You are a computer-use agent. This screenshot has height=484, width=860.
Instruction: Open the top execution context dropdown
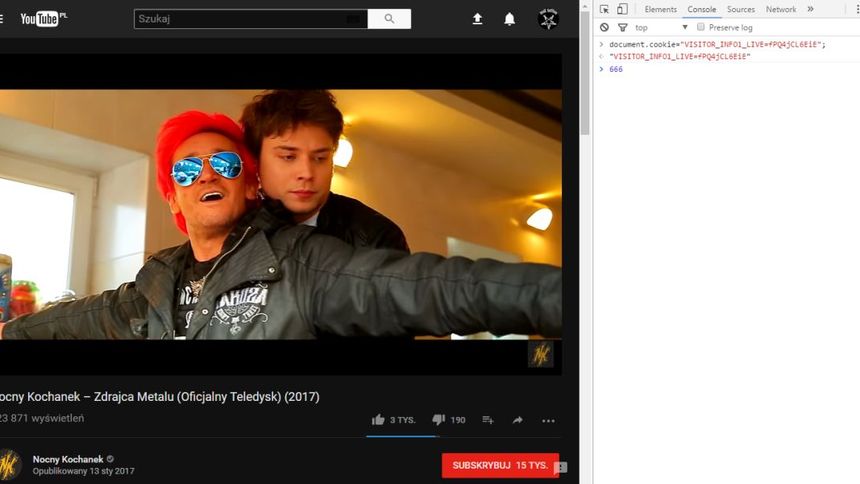(660, 27)
